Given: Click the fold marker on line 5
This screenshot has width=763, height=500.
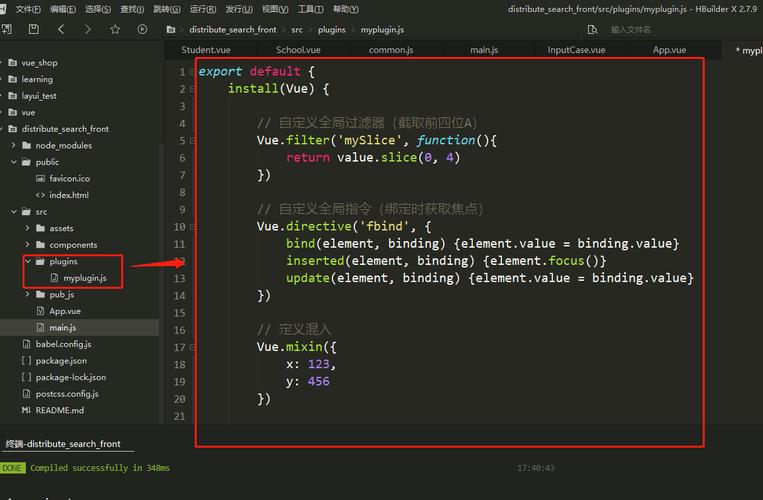Looking at the screenshot, I should click(193, 141).
